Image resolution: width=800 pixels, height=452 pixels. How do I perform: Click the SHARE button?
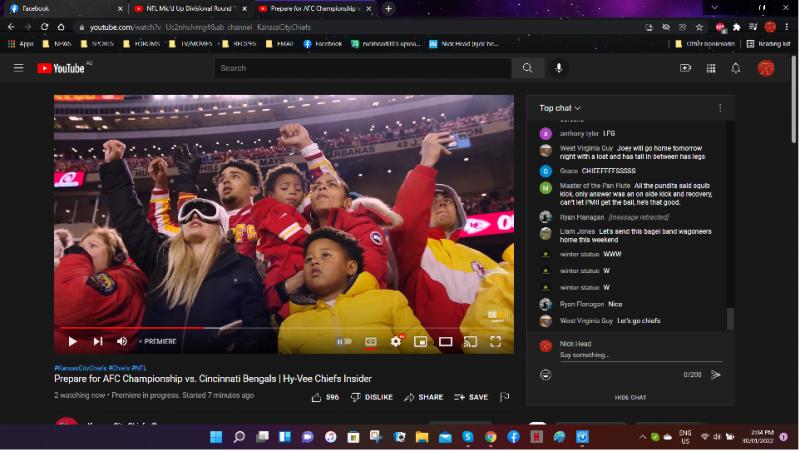pos(423,397)
